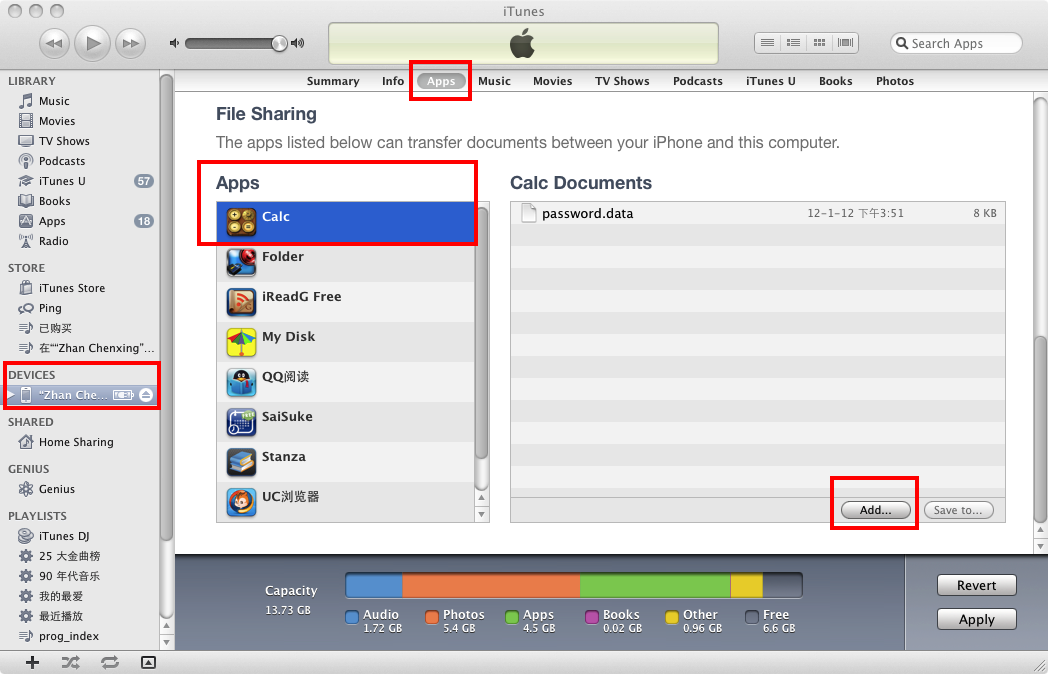The width and height of the screenshot is (1048, 674).
Task: Click the Apply button
Action: [x=976, y=619]
